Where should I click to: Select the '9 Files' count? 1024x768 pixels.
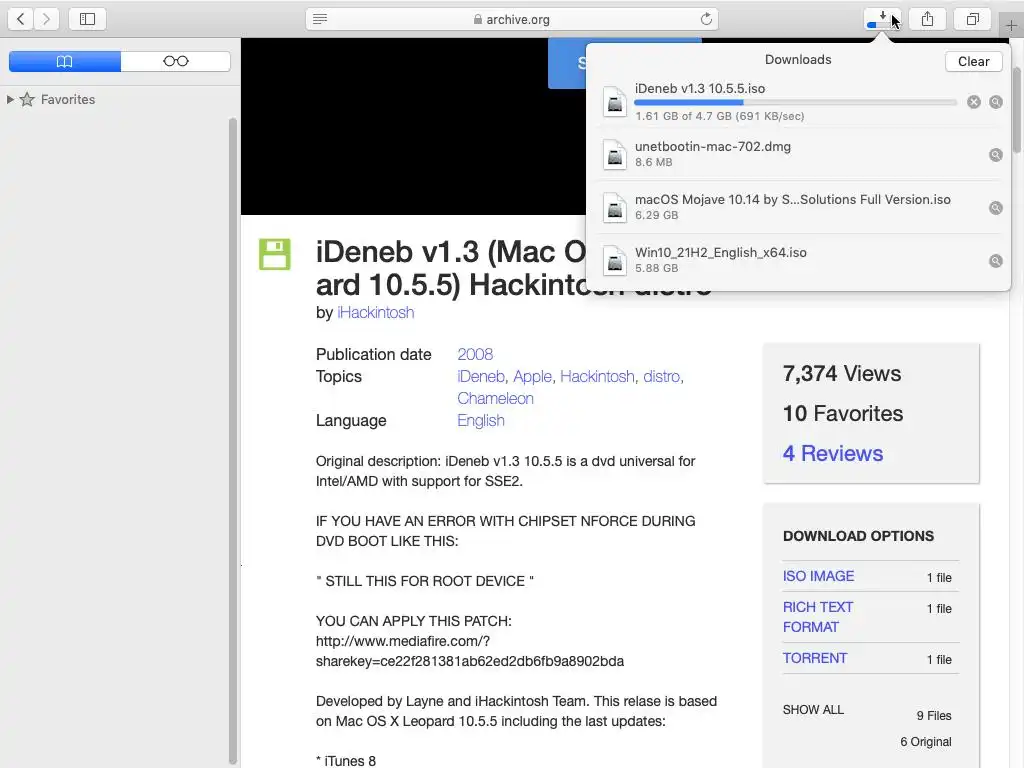933,715
